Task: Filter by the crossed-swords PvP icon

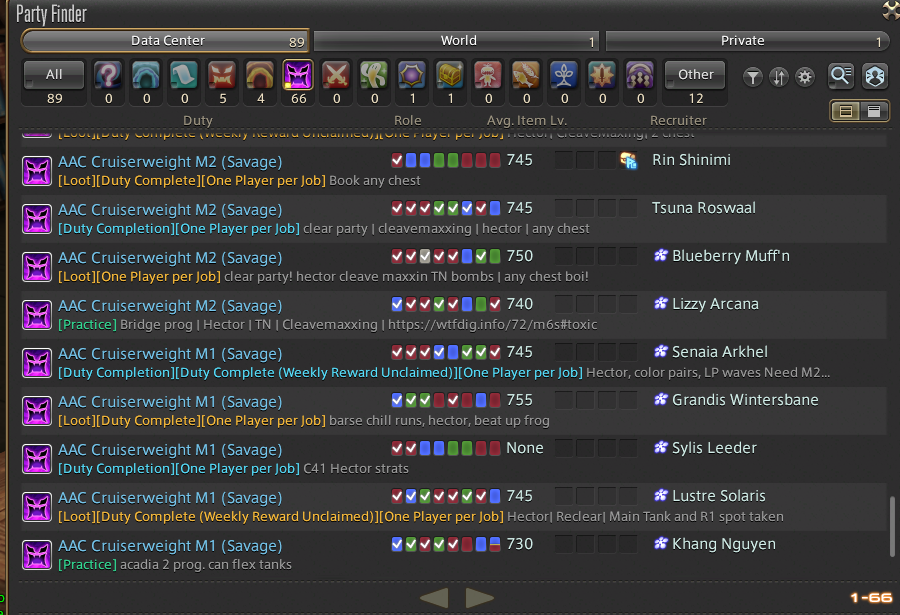Action: [336, 75]
